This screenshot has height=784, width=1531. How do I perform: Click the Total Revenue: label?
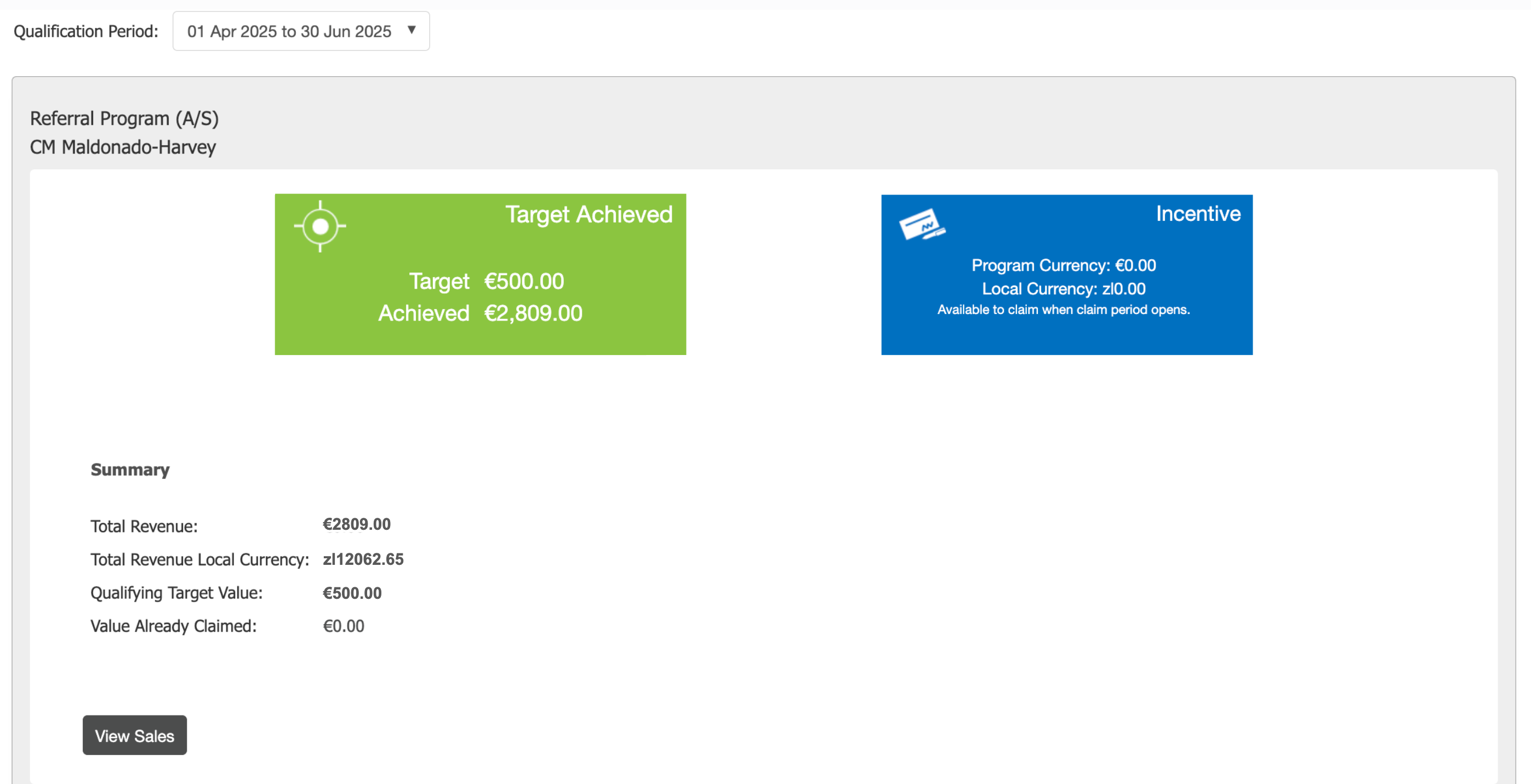[x=144, y=526]
